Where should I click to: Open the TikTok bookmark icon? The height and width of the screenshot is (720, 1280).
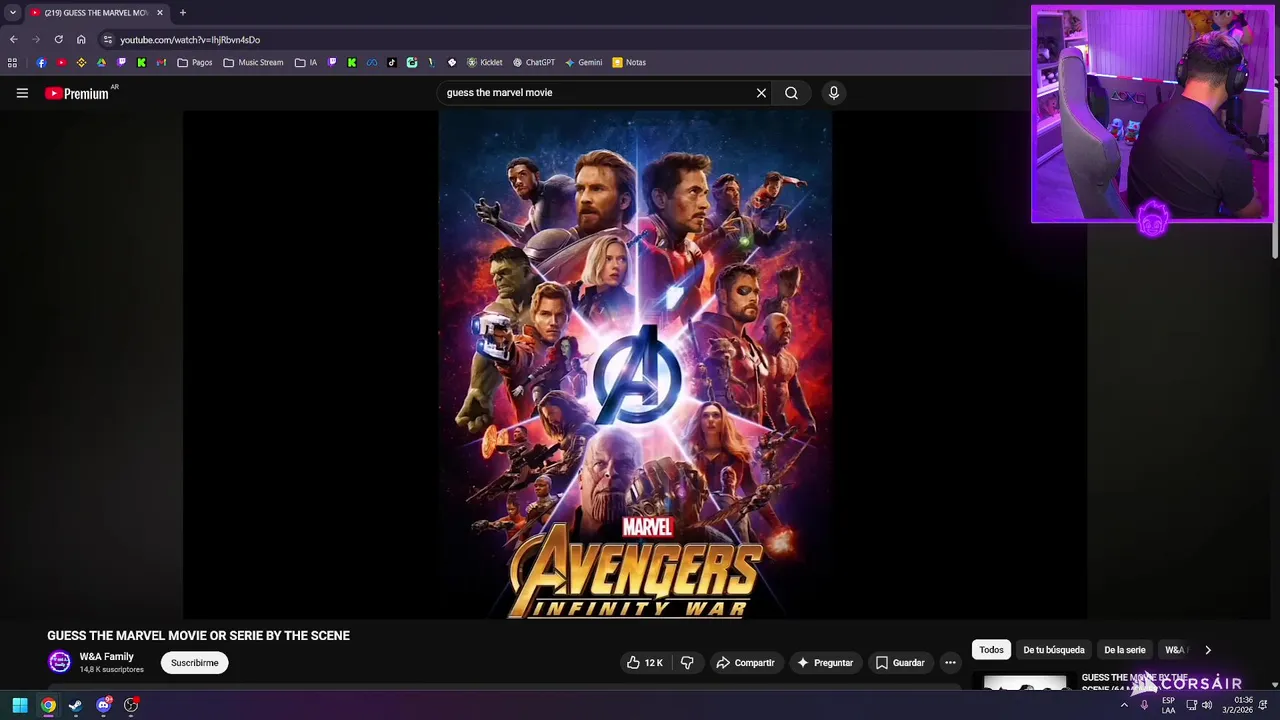pyautogui.click(x=392, y=63)
